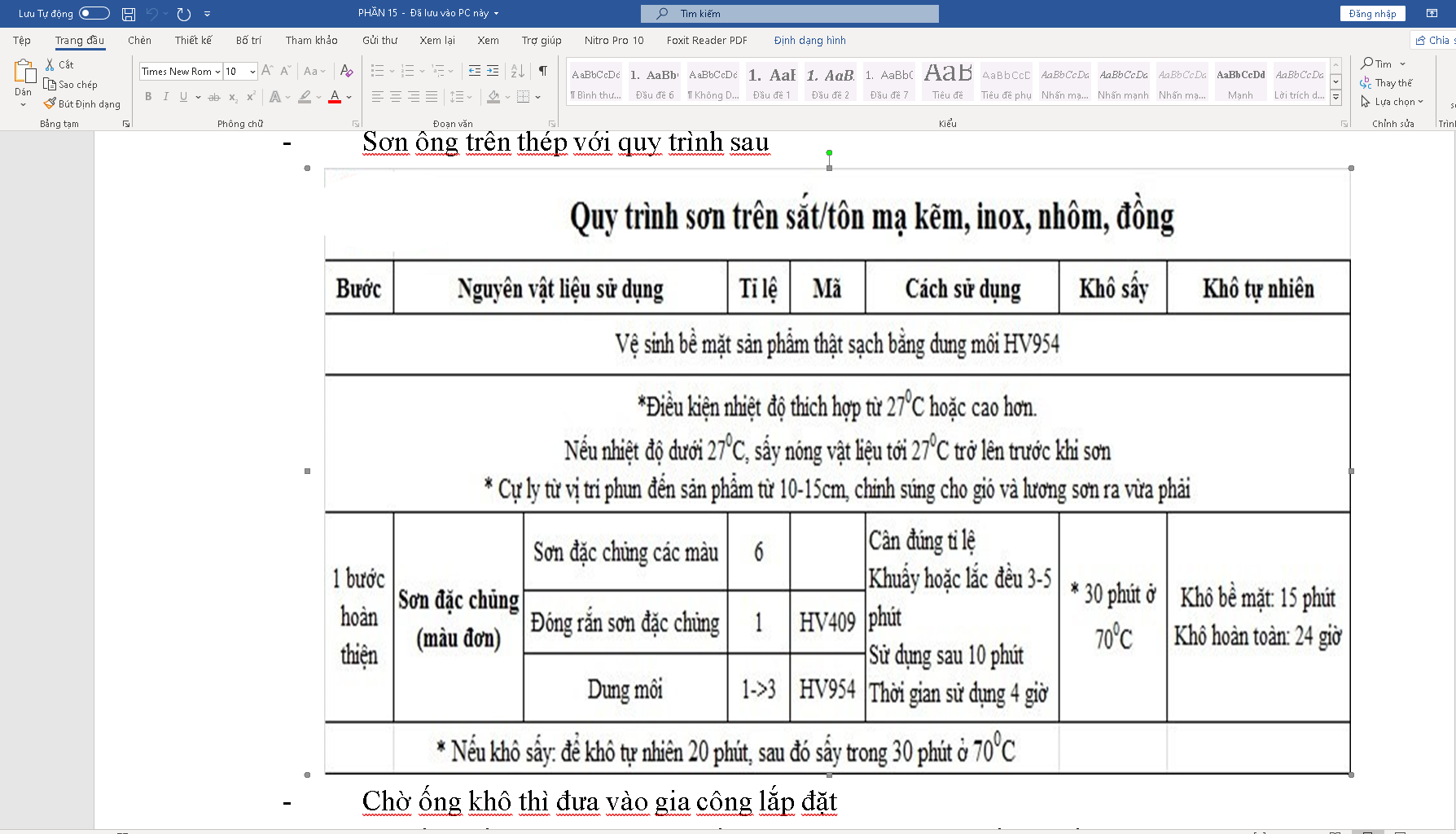The height and width of the screenshot is (834, 1456).
Task: Click the green rotation handle above image
Action: coord(829,152)
